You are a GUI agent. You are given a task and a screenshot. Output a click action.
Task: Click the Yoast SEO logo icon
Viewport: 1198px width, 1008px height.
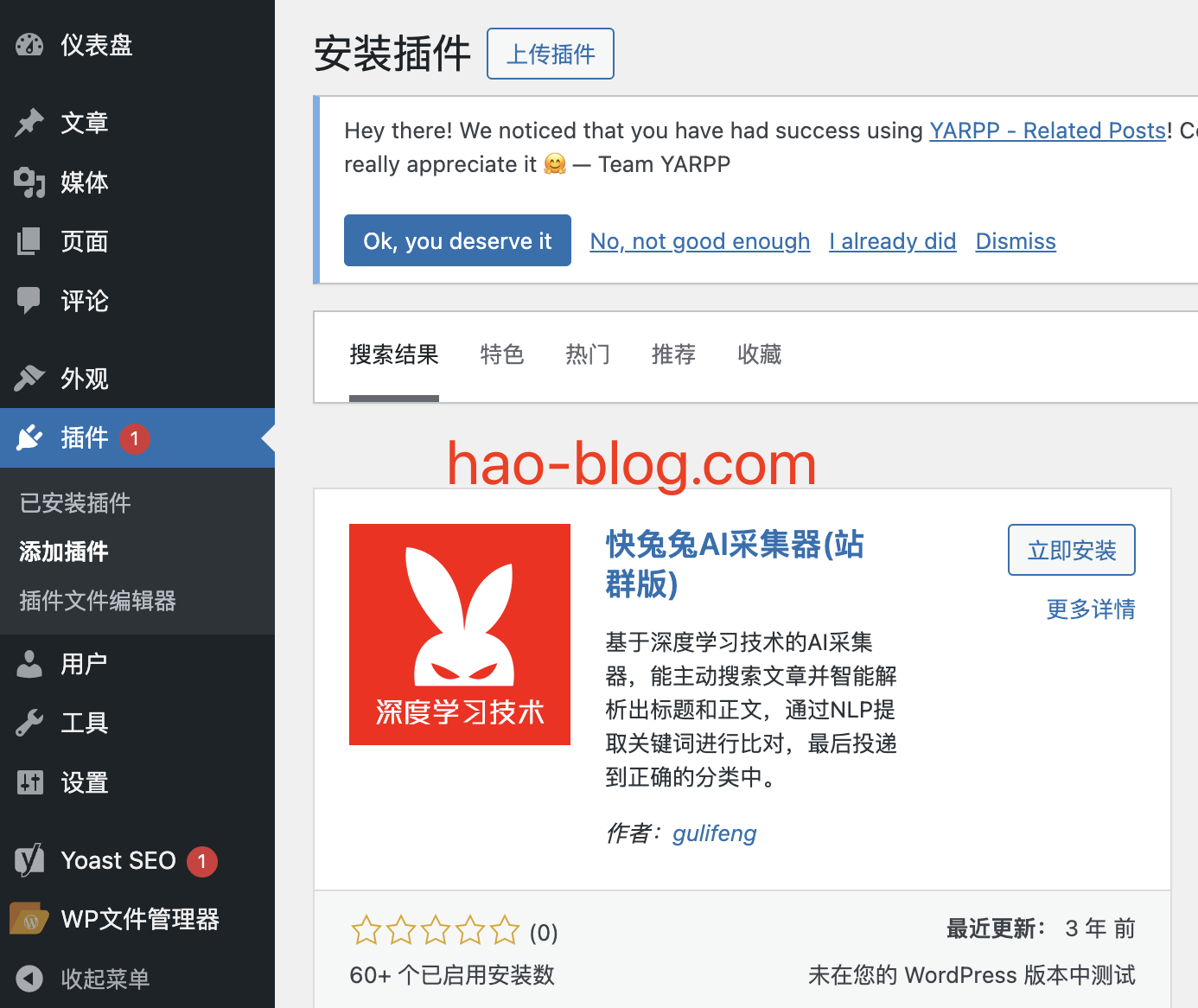[x=29, y=860]
